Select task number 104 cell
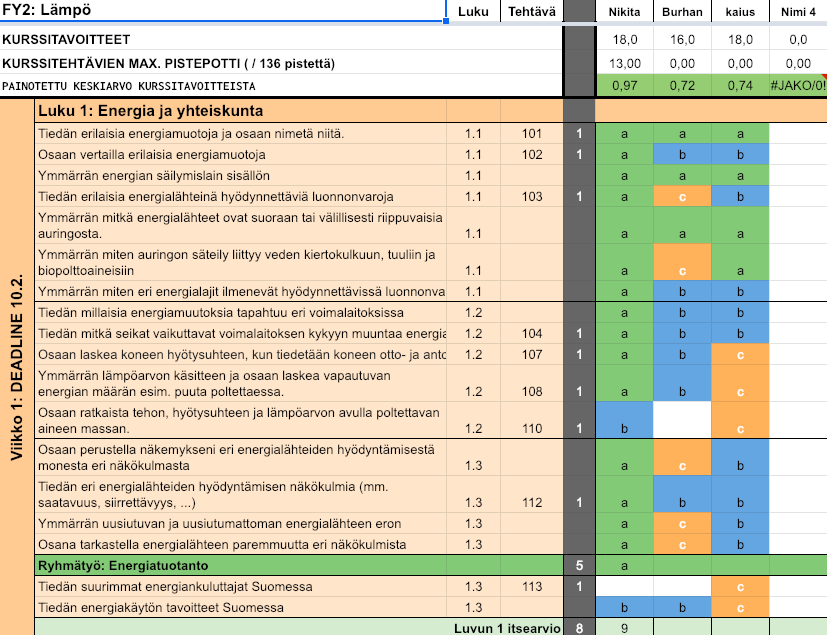The image size is (827, 635). click(x=532, y=333)
